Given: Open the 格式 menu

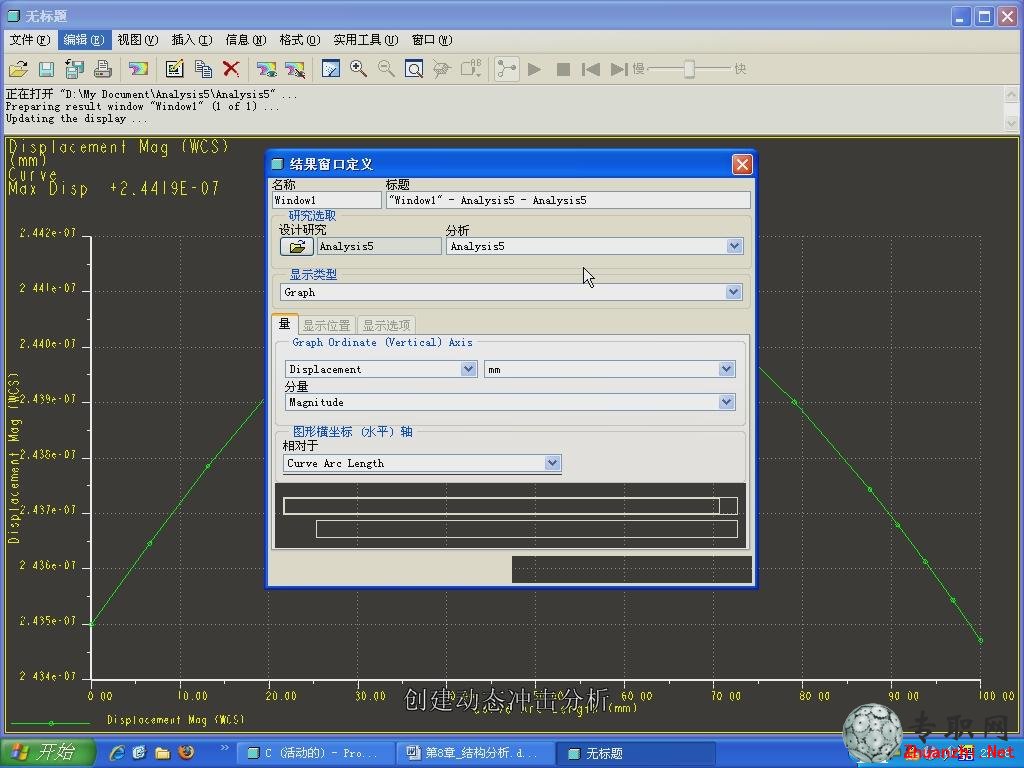Looking at the screenshot, I should pos(300,40).
